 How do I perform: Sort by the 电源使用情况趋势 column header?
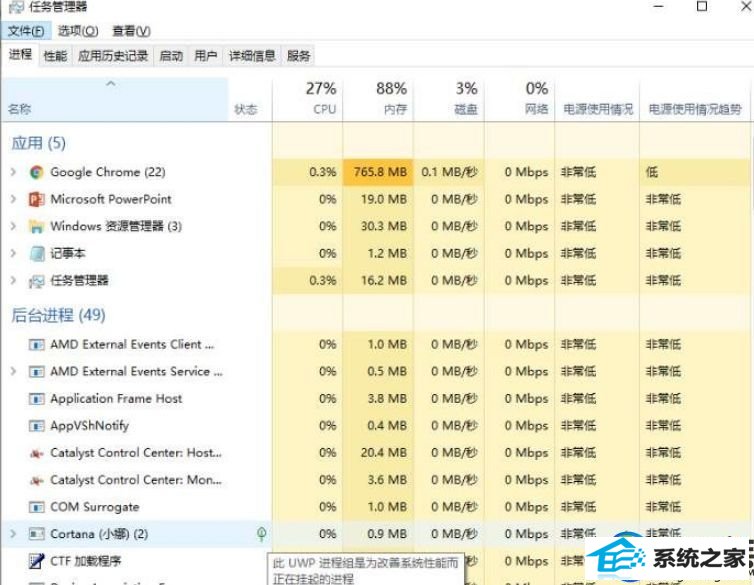click(x=695, y=99)
